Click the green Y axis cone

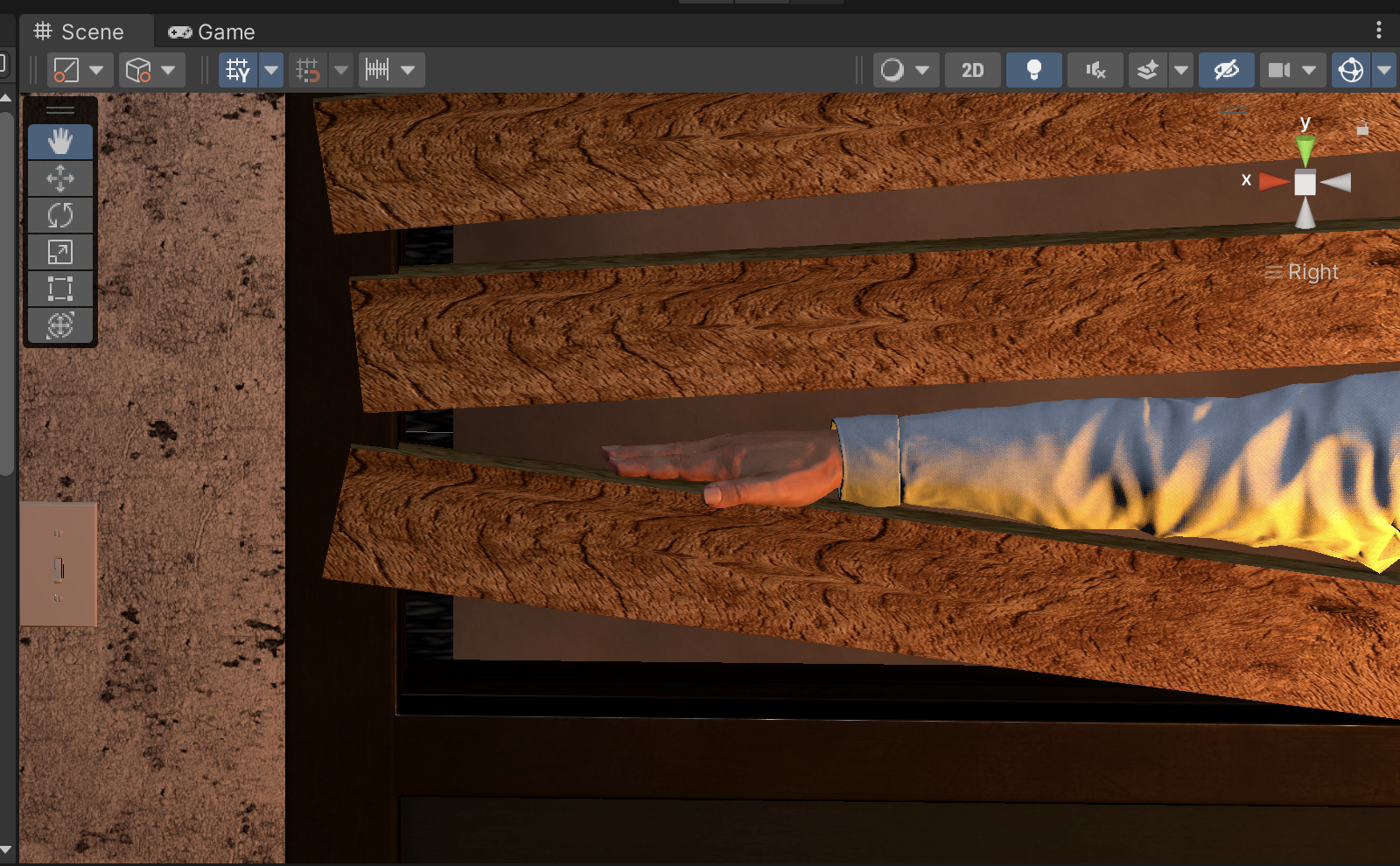coord(1305,150)
